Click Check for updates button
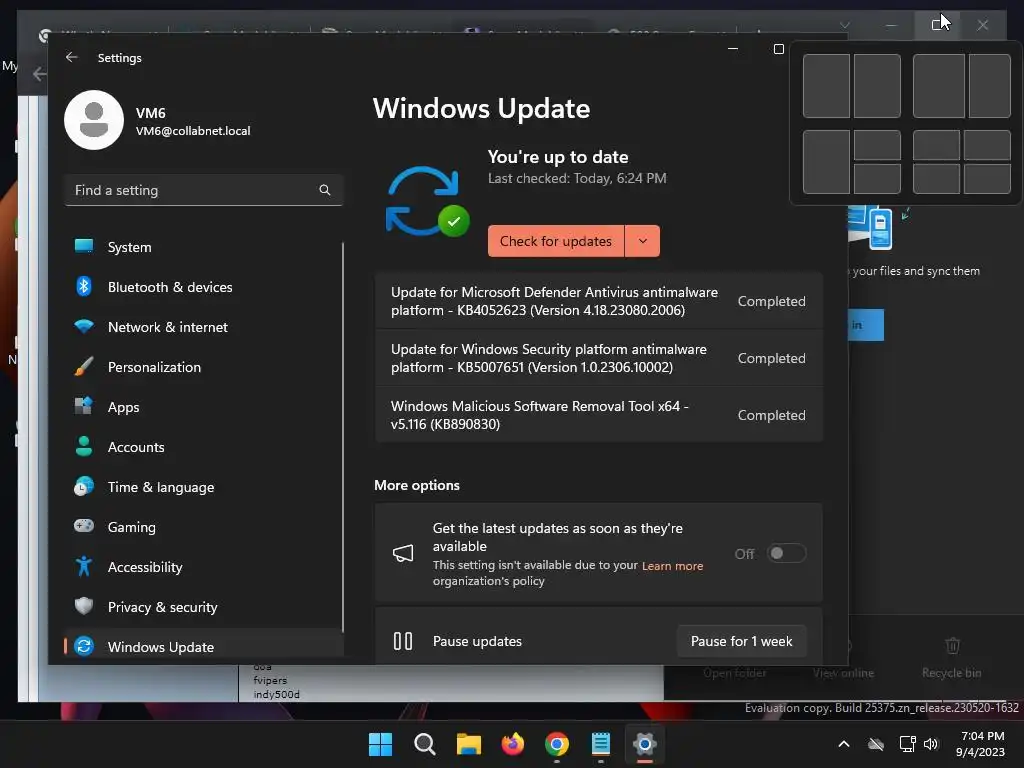Screen dimensions: 1024x768 (556, 241)
